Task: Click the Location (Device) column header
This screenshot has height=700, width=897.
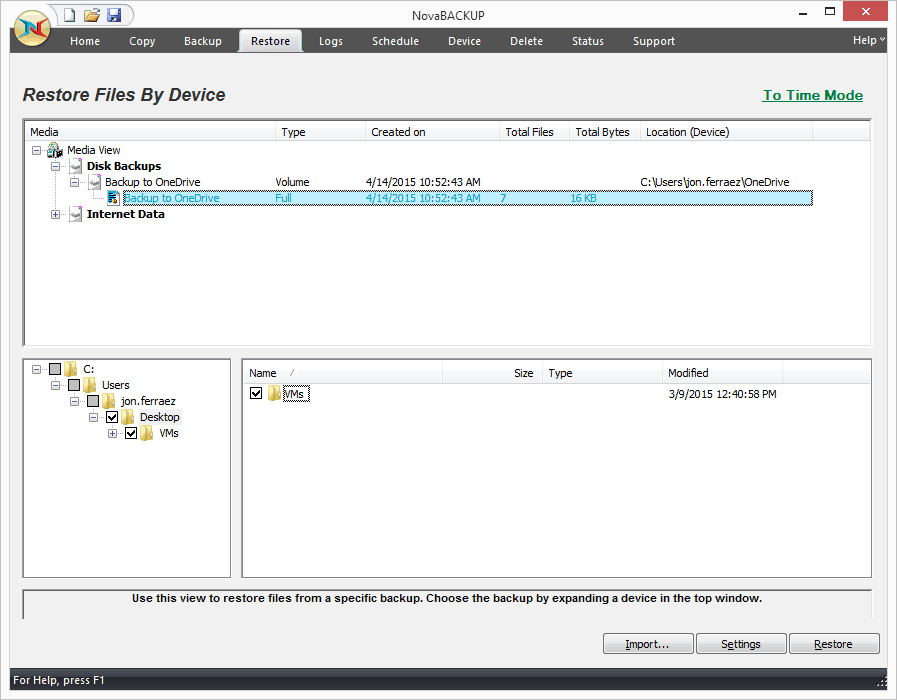Action: (726, 132)
